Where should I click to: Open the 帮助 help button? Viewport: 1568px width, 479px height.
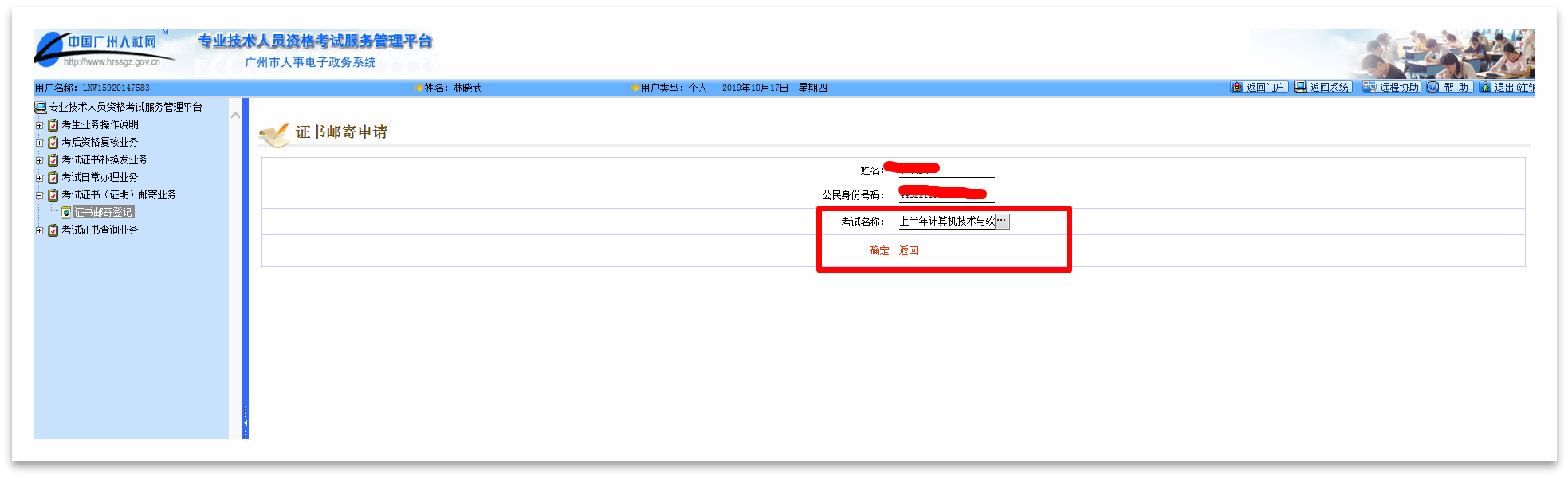tap(1448, 88)
